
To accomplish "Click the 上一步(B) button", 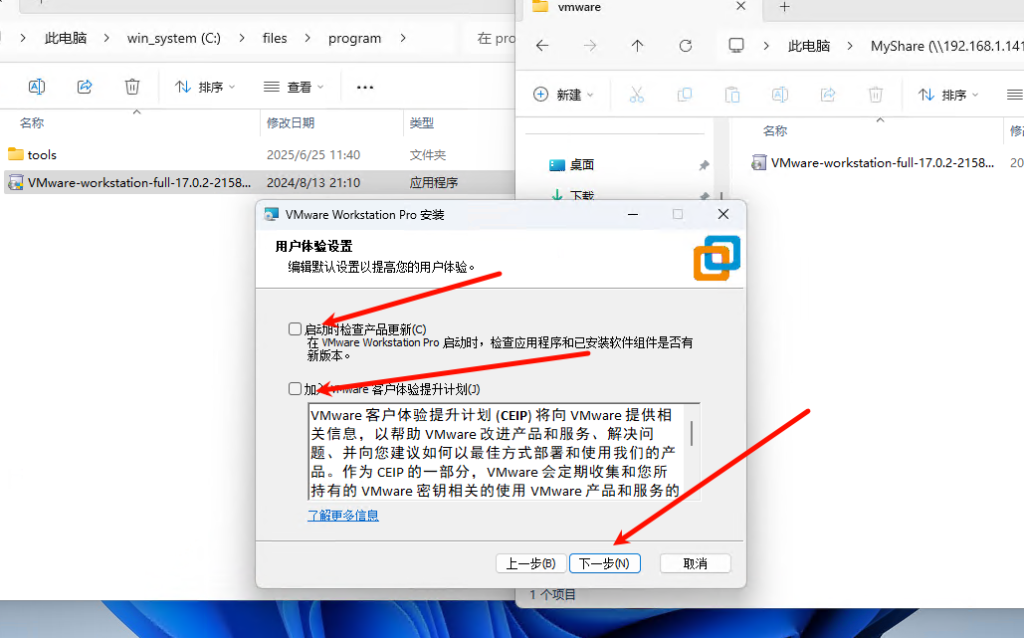I will click(531, 564).
